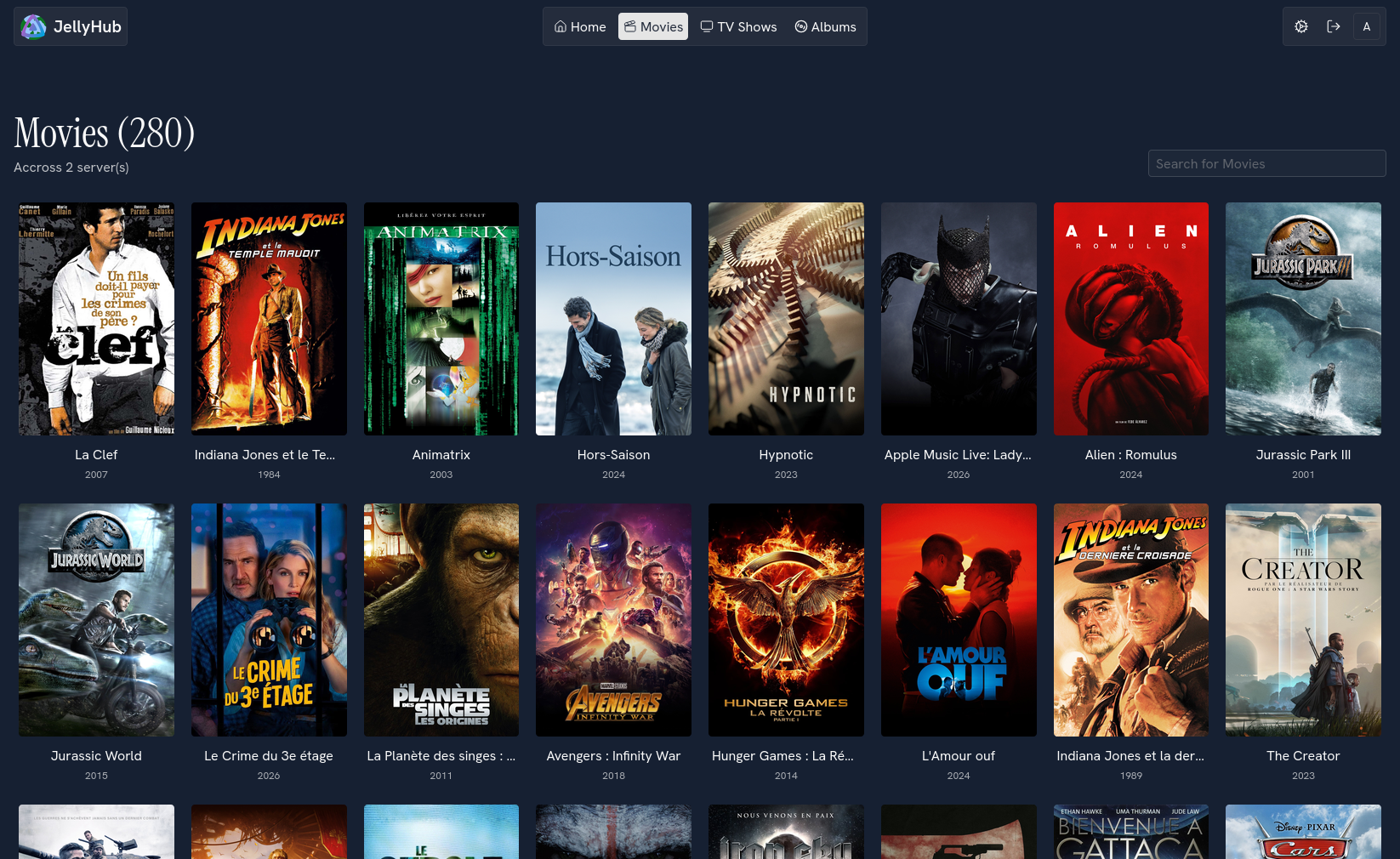Viewport: 1400px width, 859px height.
Task: Click the clapperboard icon in Movies tab
Action: tap(630, 26)
